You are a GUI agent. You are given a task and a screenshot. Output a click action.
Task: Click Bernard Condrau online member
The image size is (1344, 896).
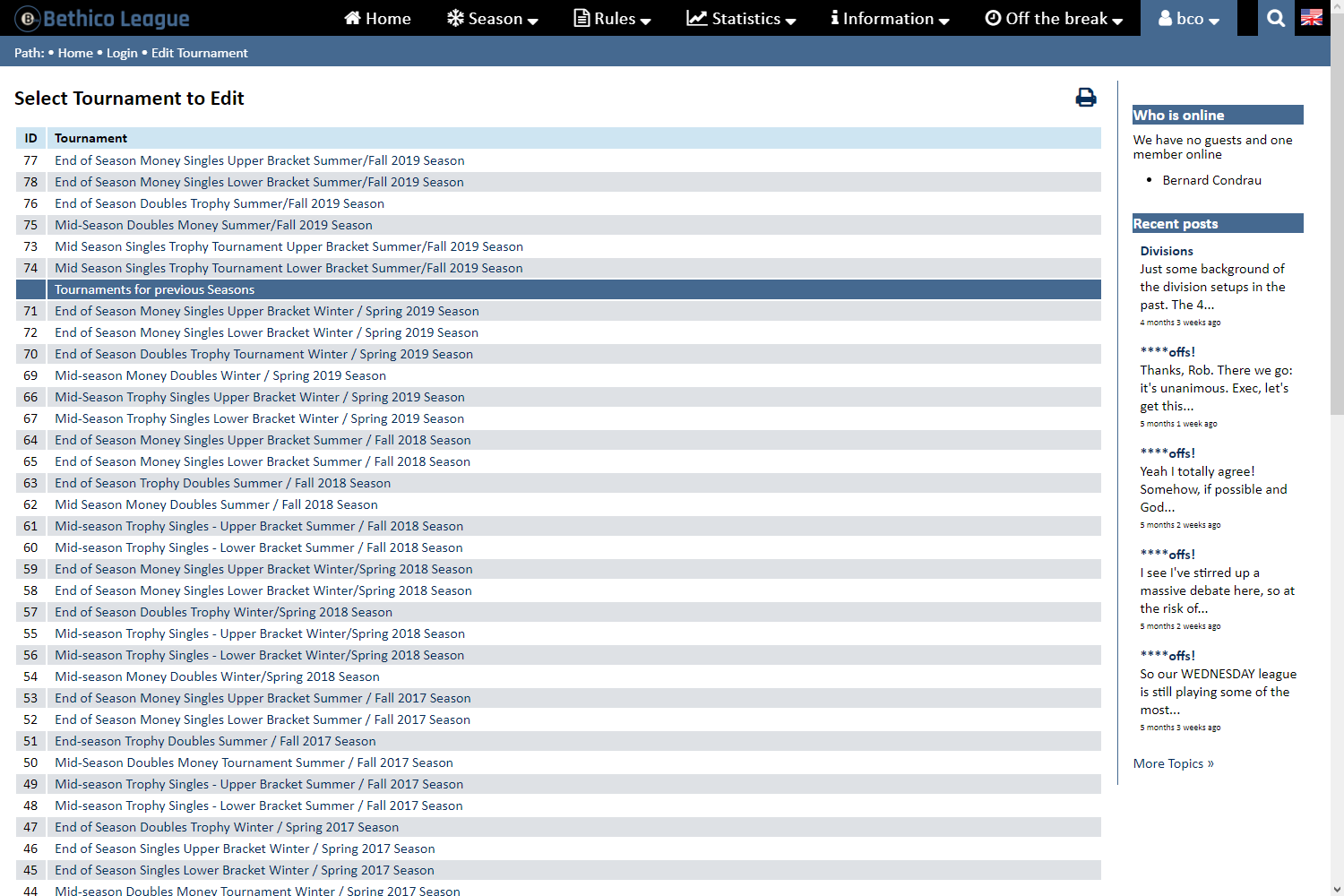pyautogui.click(x=1211, y=180)
